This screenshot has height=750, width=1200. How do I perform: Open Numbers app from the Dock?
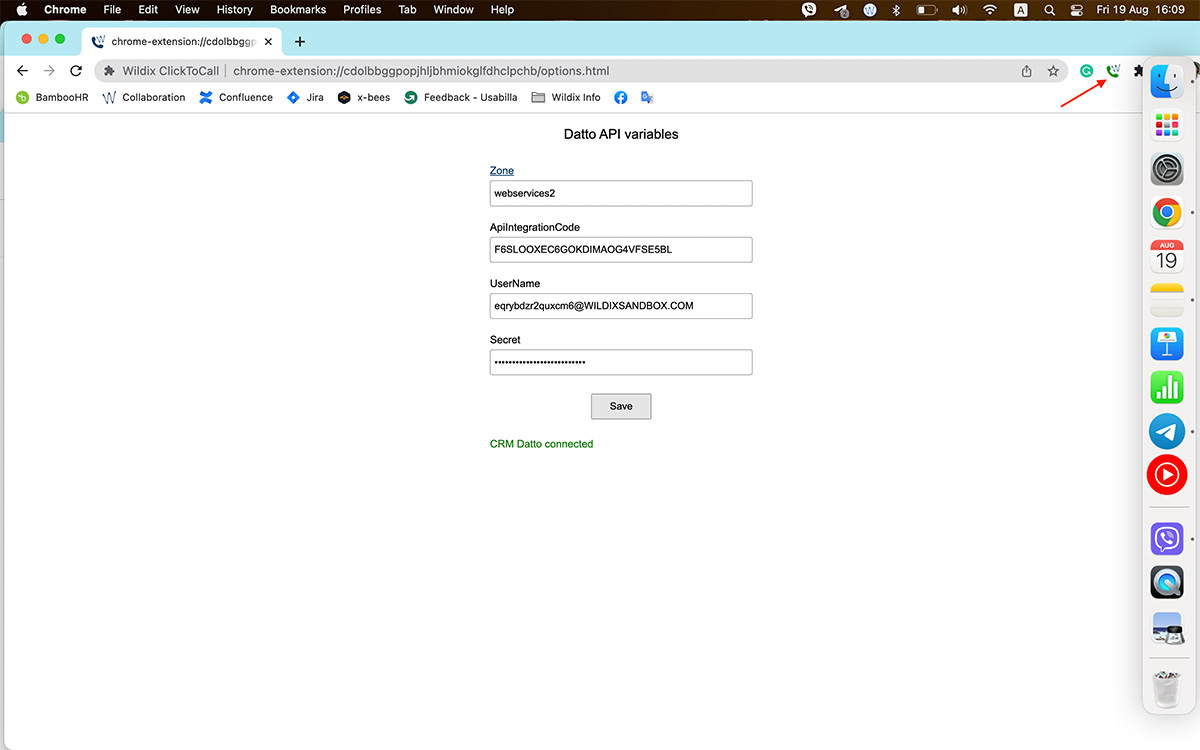coord(1166,388)
